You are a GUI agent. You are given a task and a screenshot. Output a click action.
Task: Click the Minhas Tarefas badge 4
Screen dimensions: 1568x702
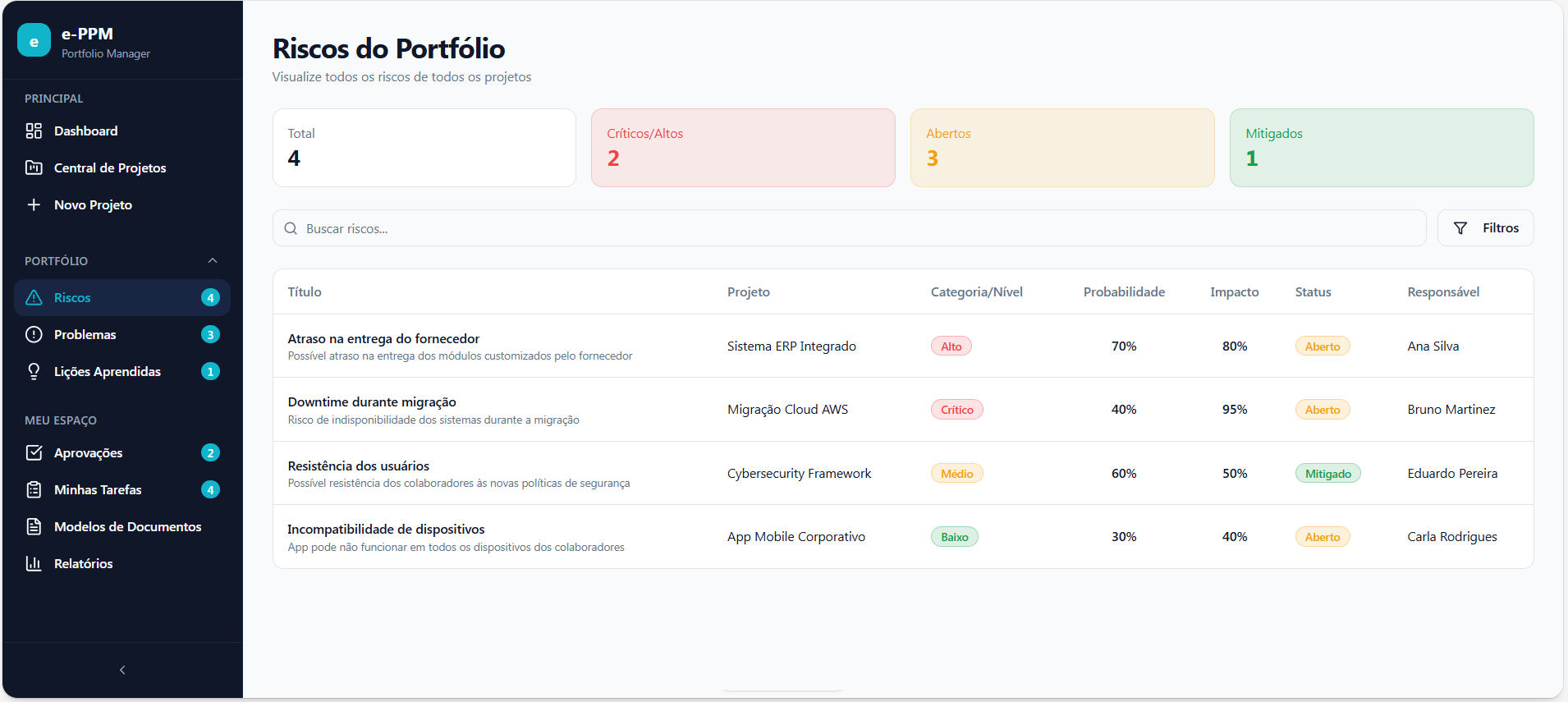tap(210, 489)
